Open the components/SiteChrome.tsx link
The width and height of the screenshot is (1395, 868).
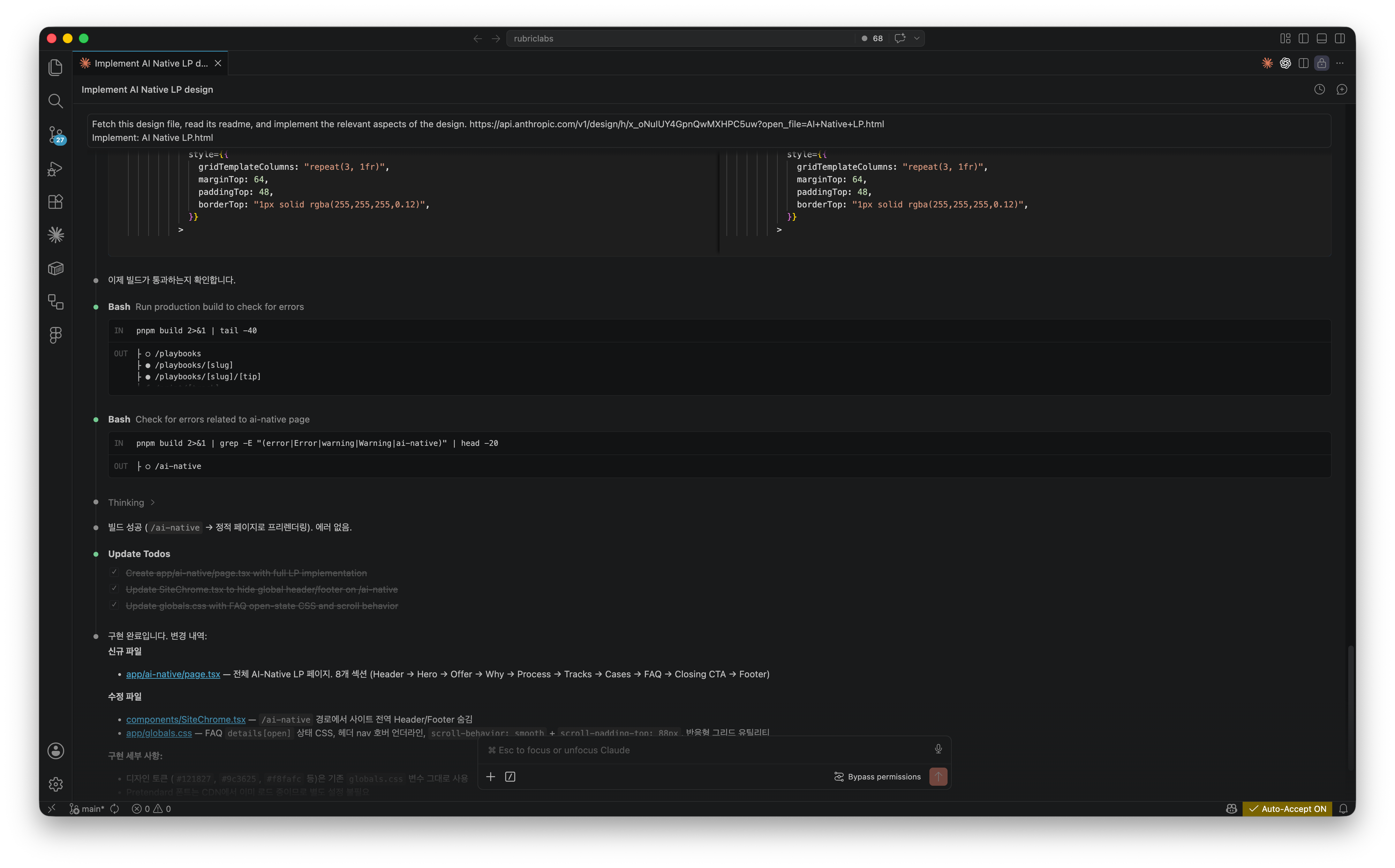(186, 719)
